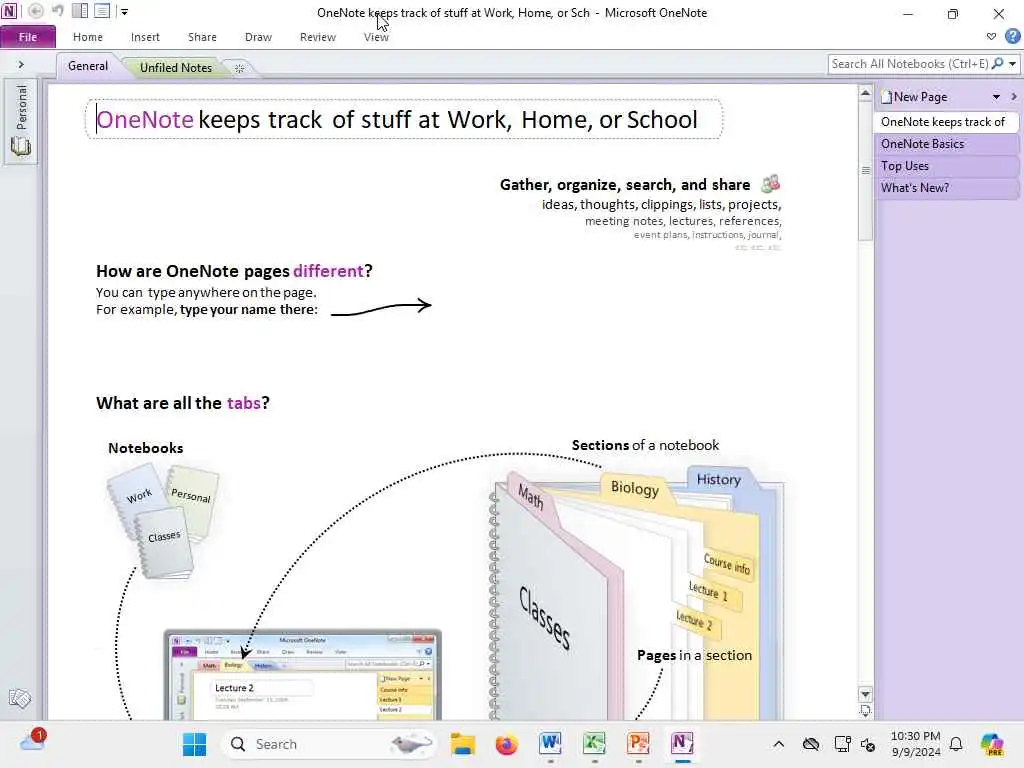Click the people sharing icon beside 'share'

pyautogui.click(x=771, y=184)
